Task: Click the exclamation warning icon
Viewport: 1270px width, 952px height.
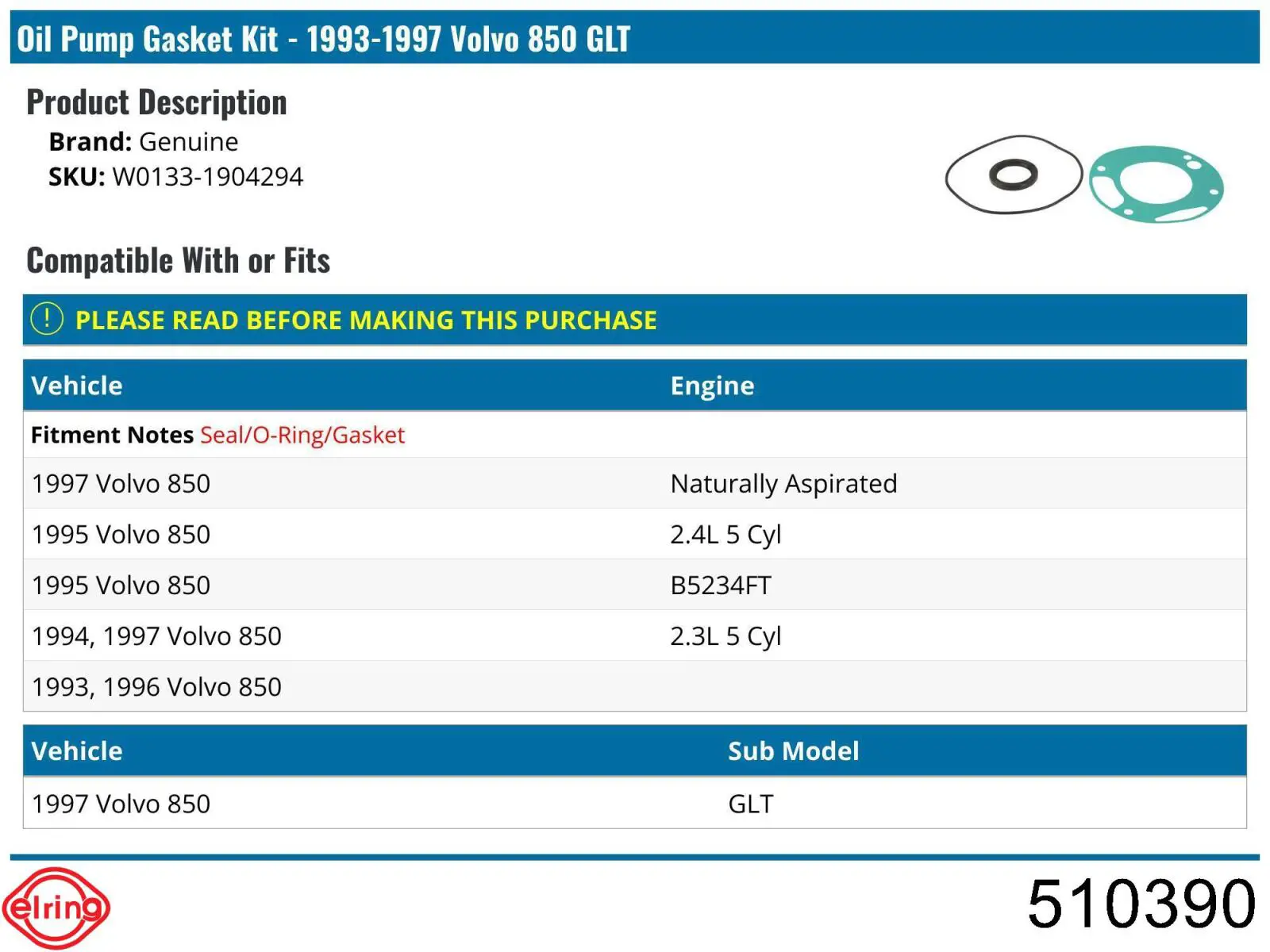Action: pyautogui.click(x=47, y=319)
